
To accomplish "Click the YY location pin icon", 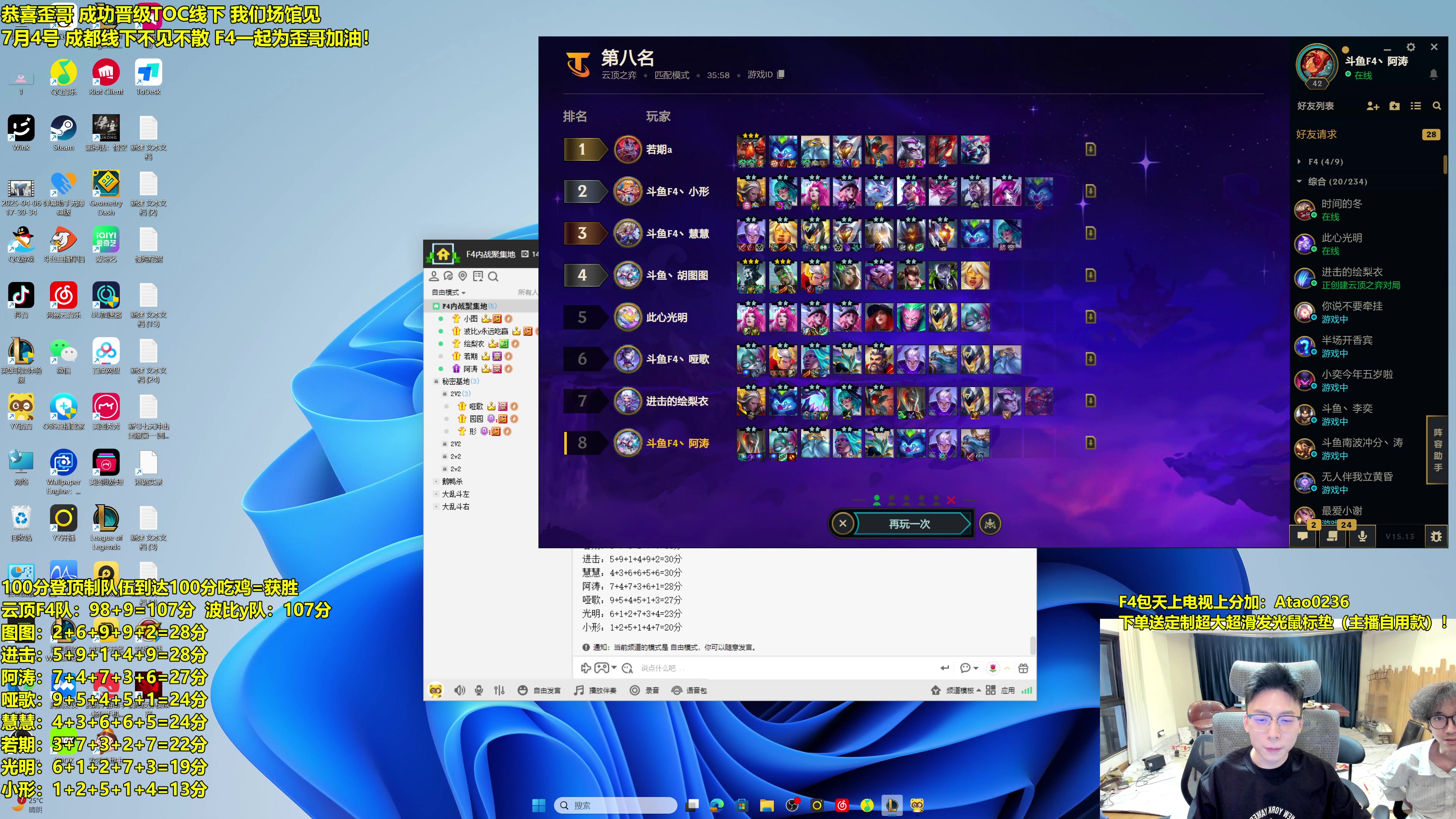I will point(462,276).
